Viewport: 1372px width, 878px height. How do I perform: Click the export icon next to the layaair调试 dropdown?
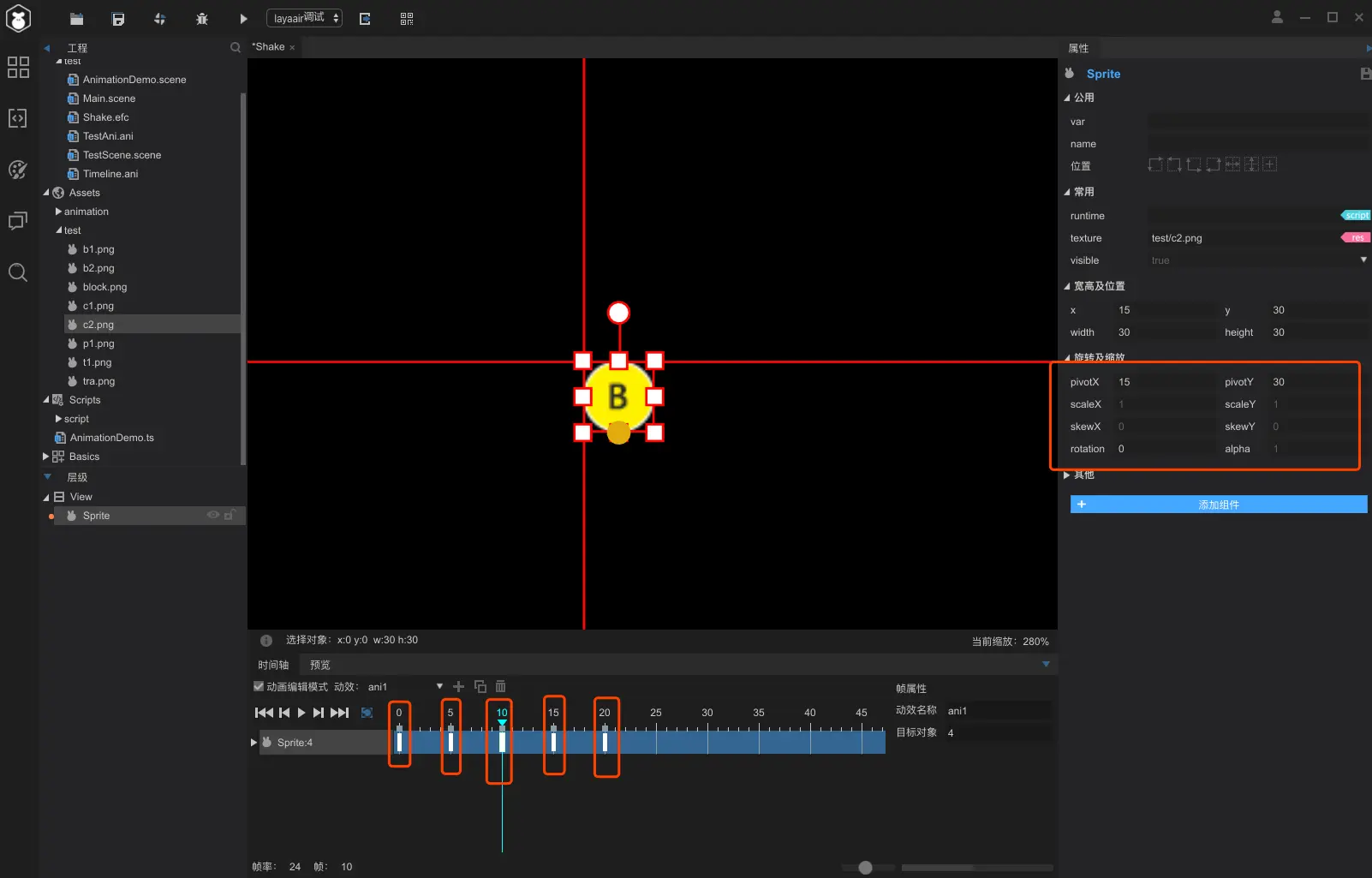(x=365, y=19)
